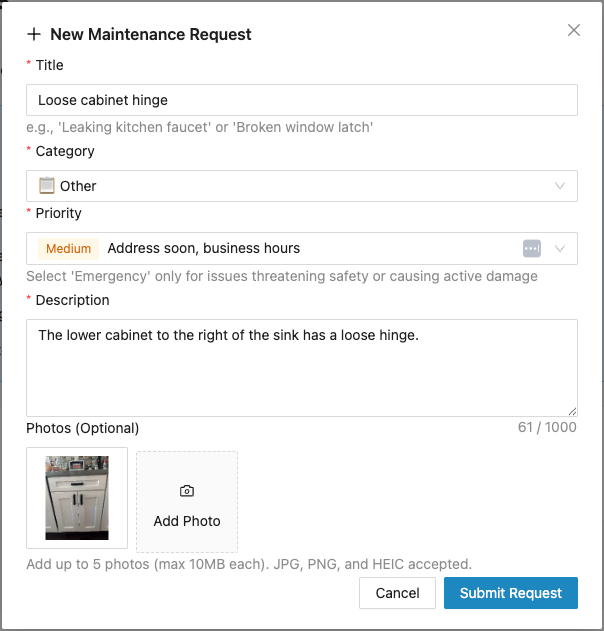Click the Priority dropdown chevron arrow

pyautogui.click(x=560, y=249)
